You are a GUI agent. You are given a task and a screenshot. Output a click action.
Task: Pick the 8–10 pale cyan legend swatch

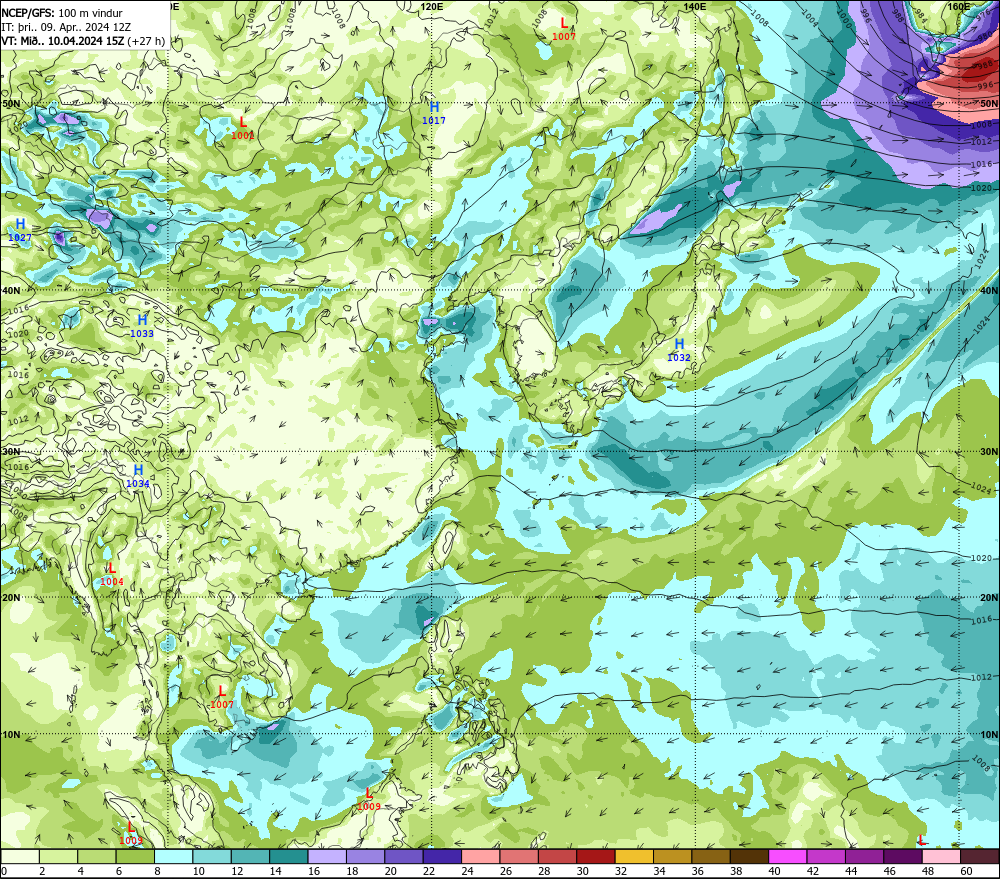[174, 856]
